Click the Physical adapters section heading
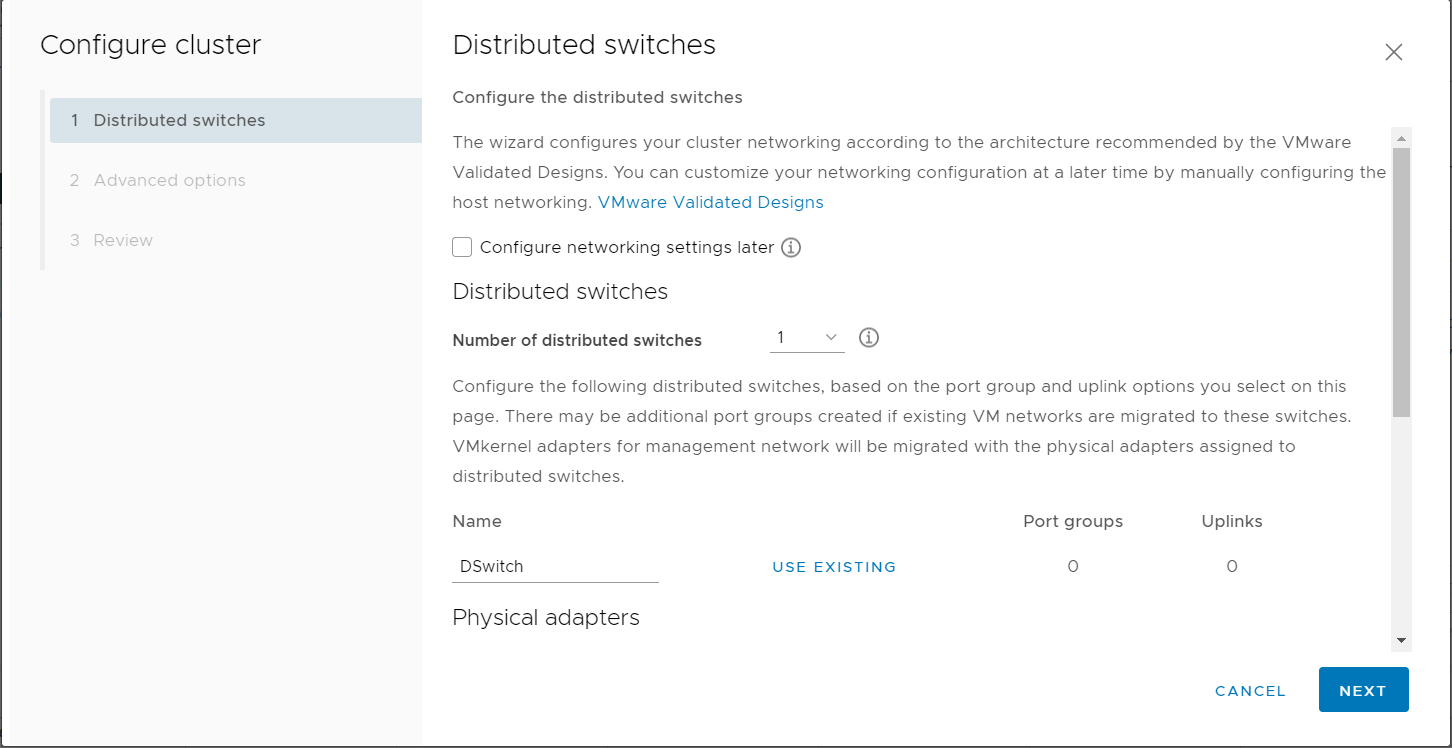This screenshot has height=748, width=1452. pyautogui.click(x=546, y=618)
